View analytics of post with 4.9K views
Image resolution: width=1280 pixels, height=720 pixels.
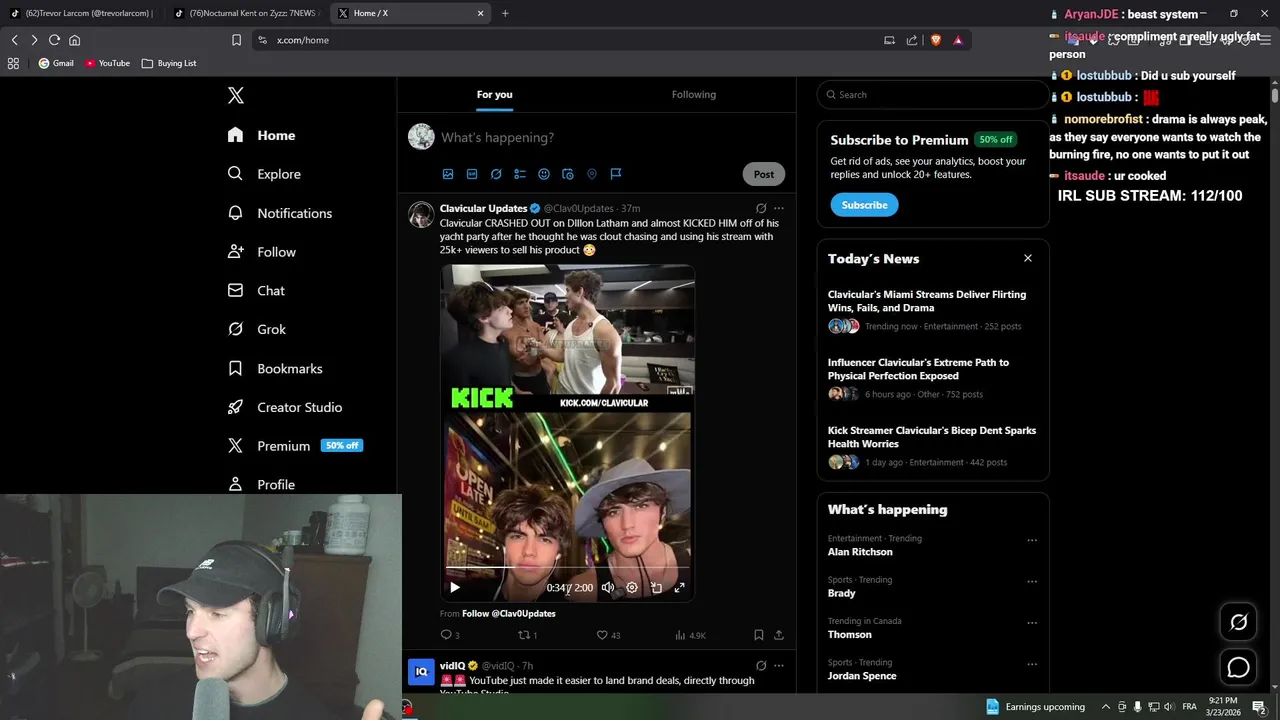690,635
